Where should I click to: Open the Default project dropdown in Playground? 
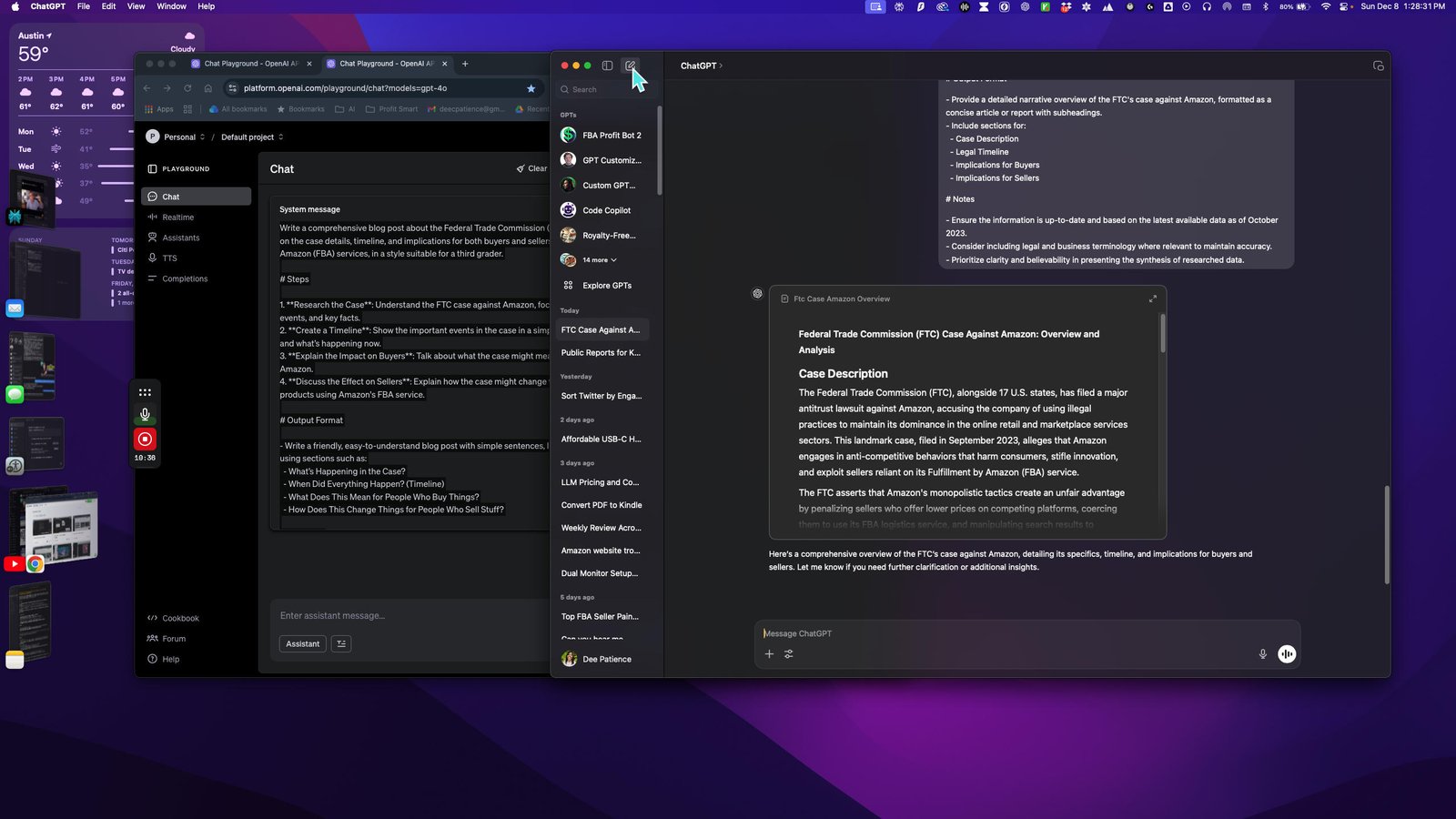(252, 136)
